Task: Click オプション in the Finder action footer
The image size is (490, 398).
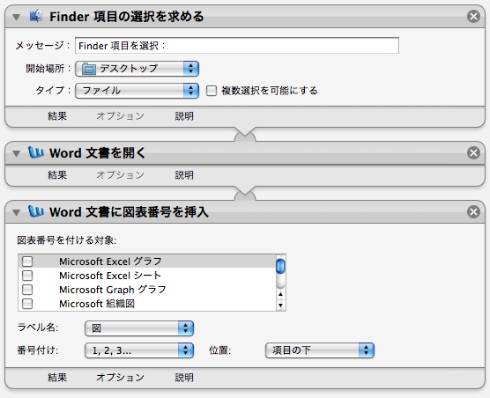Action: [120, 116]
